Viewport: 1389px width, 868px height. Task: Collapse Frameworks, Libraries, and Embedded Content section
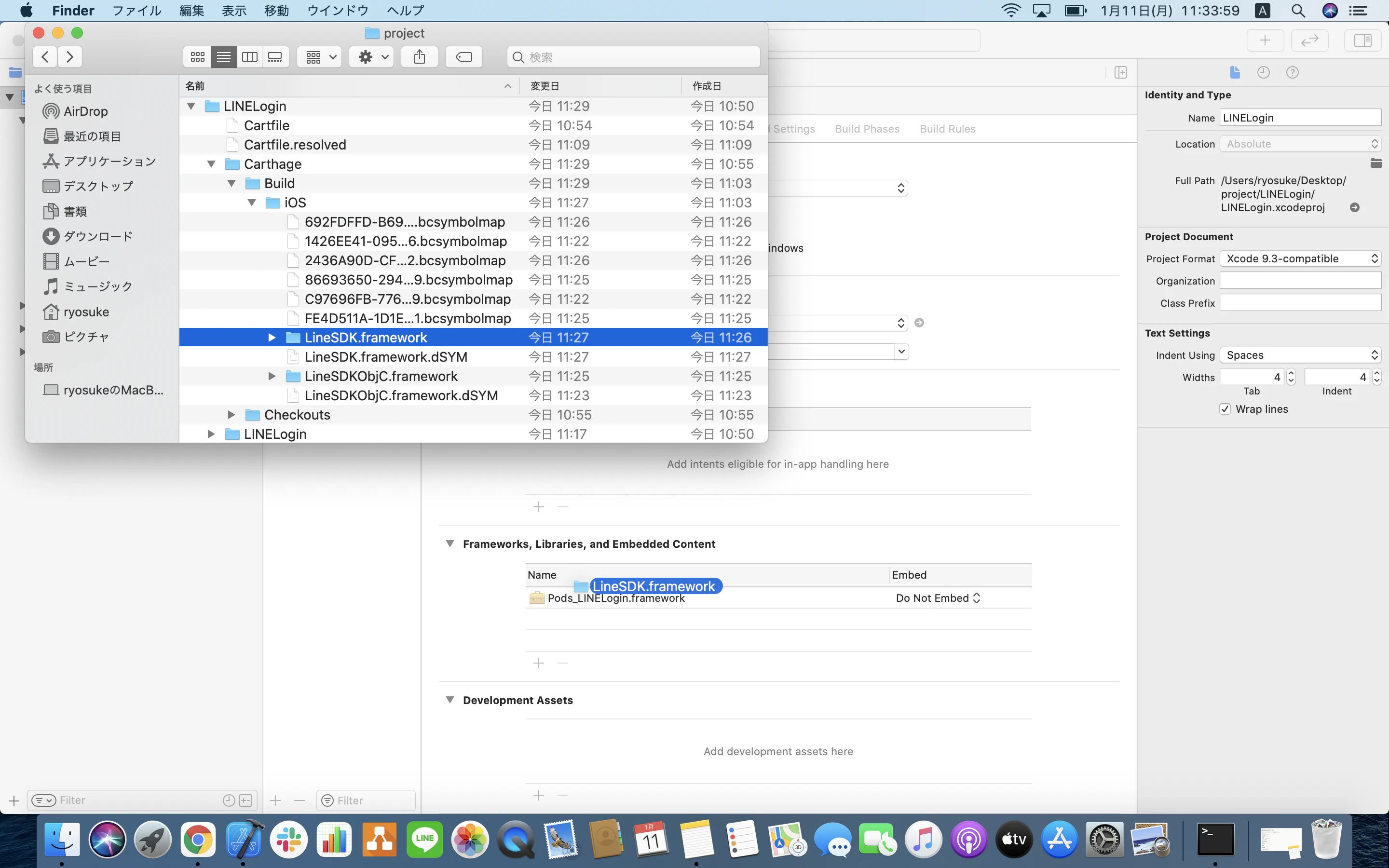tap(450, 543)
